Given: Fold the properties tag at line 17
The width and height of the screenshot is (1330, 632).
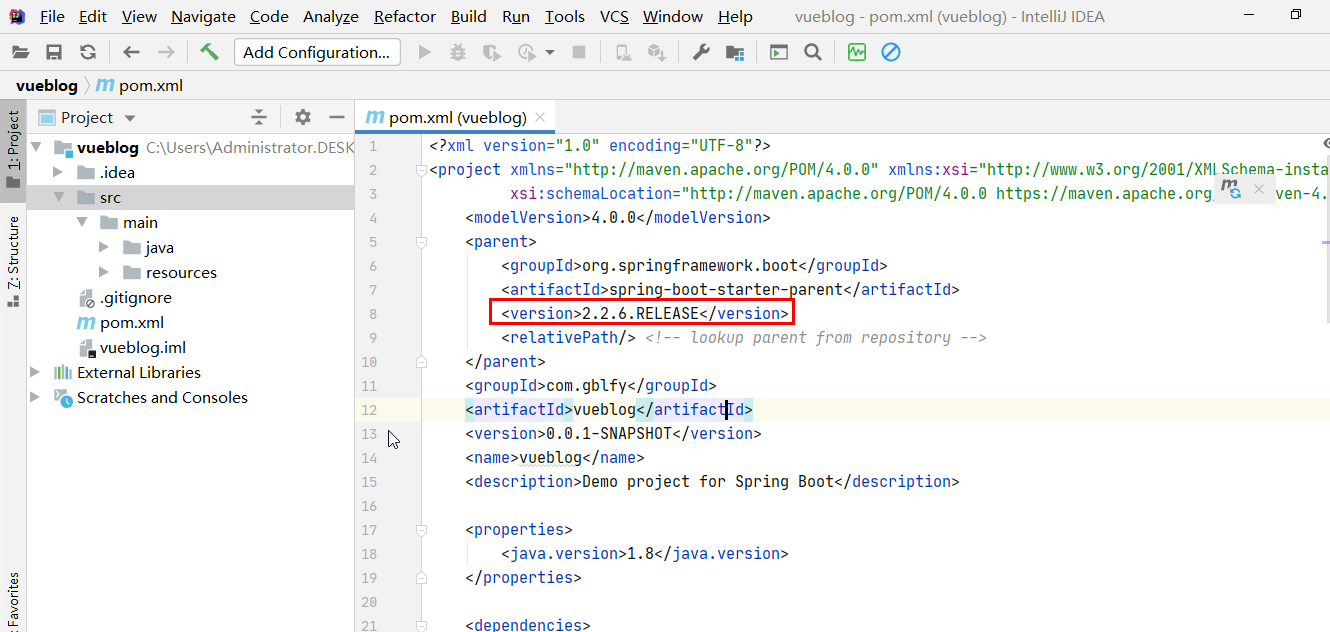Looking at the screenshot, I should [421, 530].
